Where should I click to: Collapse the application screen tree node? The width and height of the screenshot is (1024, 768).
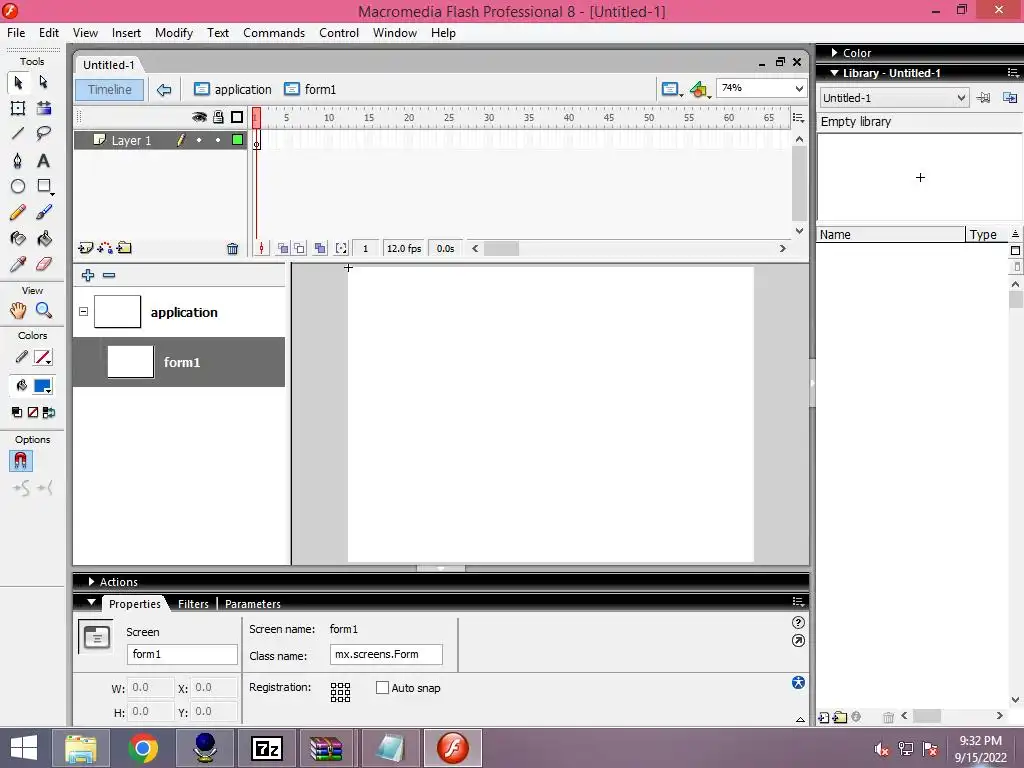coord(84,312)
